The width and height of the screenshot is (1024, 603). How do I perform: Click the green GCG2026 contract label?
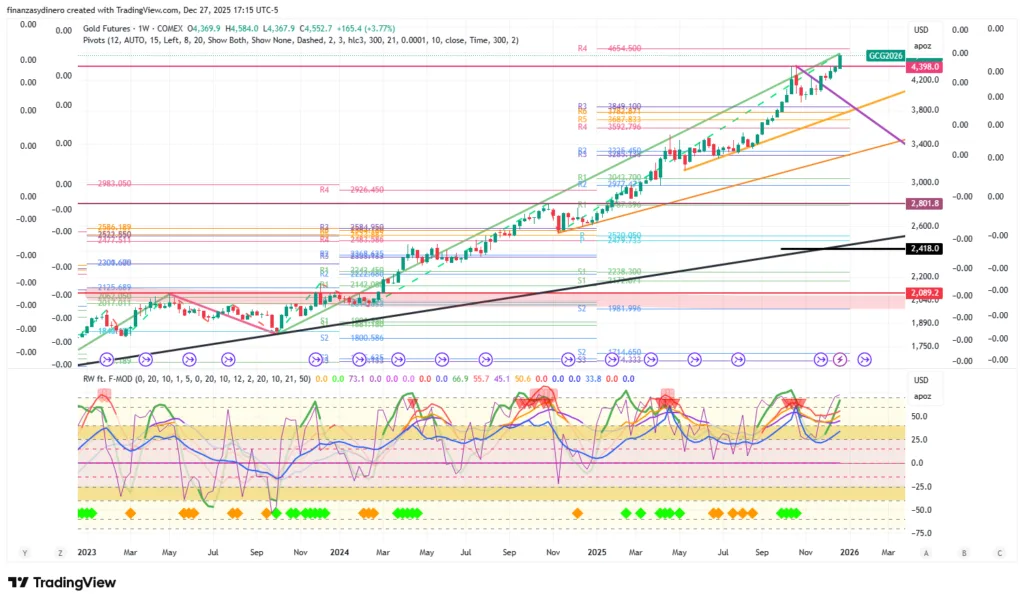pos(886,56)
